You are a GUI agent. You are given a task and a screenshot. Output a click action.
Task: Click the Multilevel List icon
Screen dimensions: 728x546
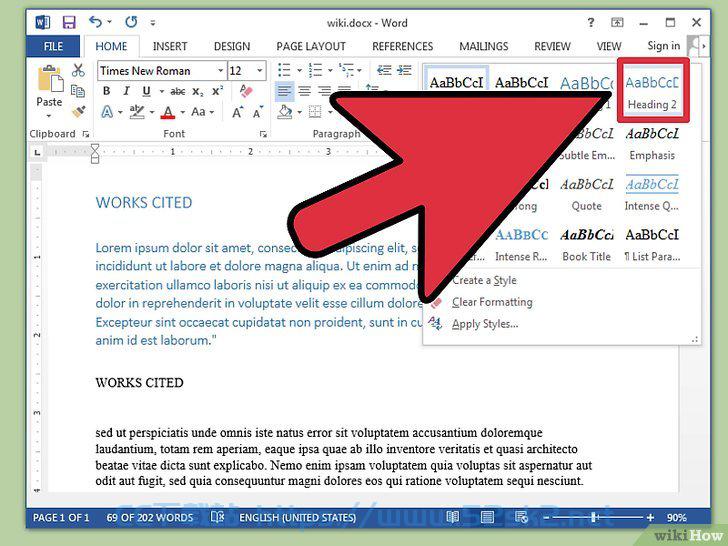[x=346, y=70]
